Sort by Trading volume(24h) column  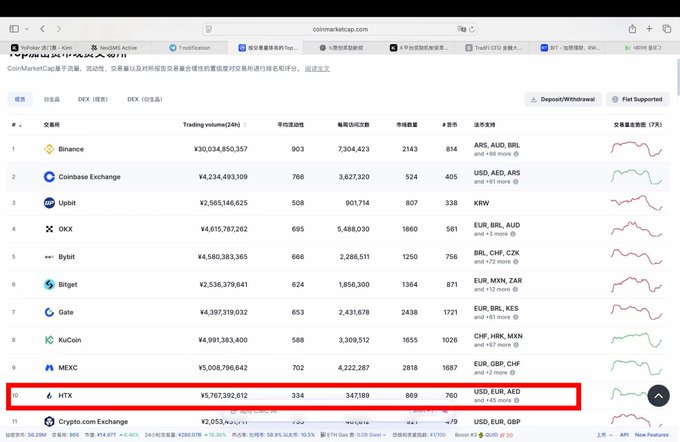(214, 125)
